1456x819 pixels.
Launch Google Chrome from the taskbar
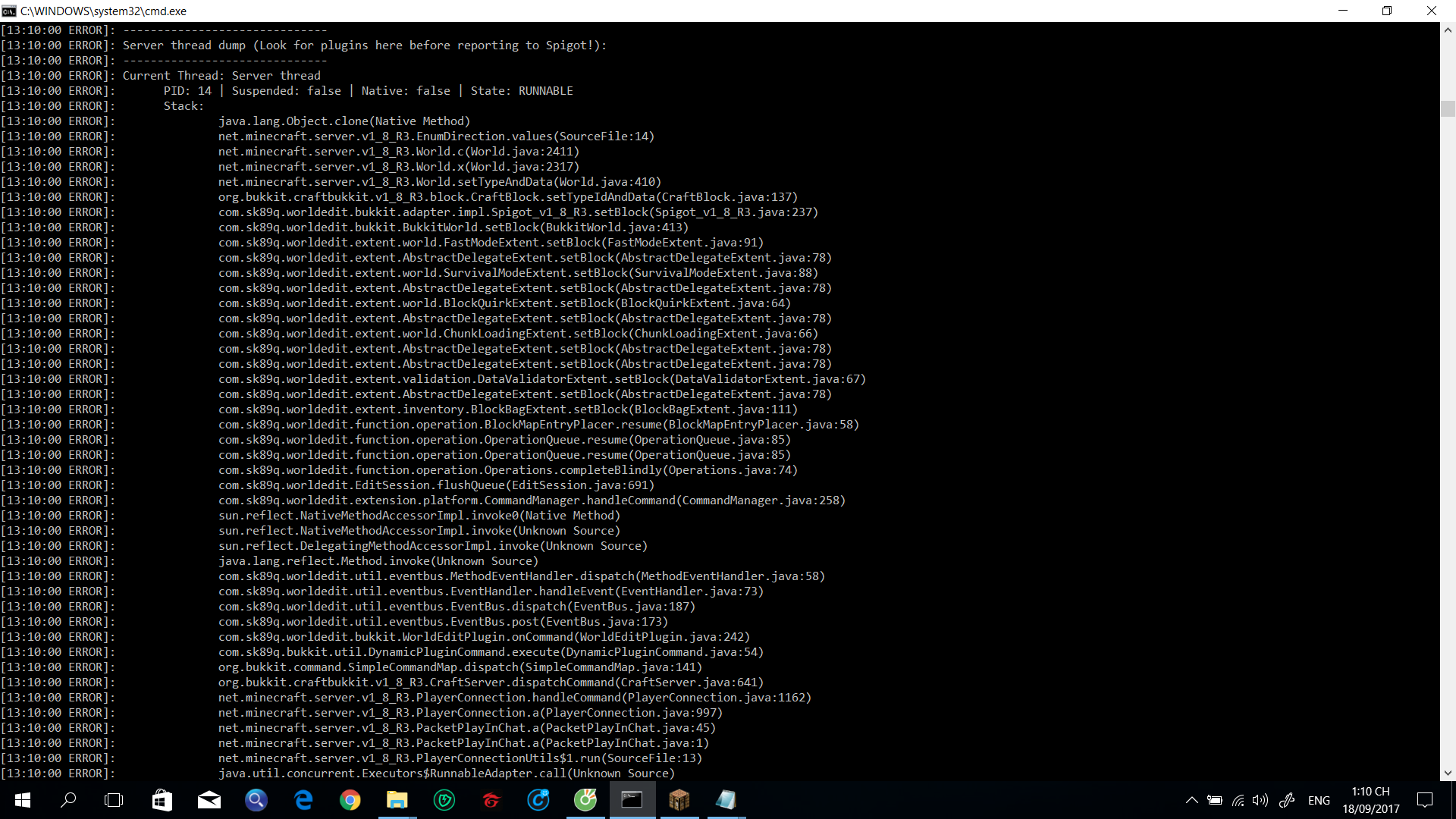350,800
